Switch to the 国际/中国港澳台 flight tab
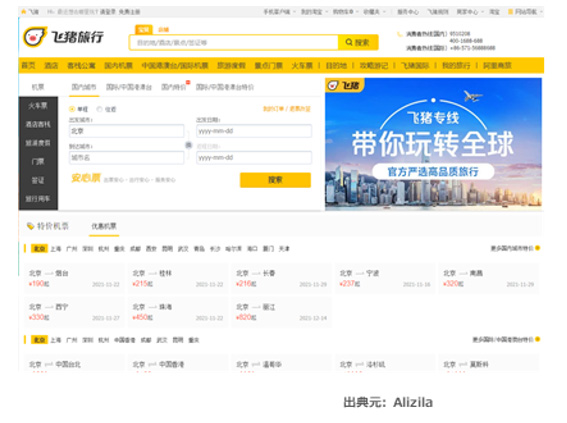Image resolution: width=567 pixels, height=423 pixels. click(129, 87)
